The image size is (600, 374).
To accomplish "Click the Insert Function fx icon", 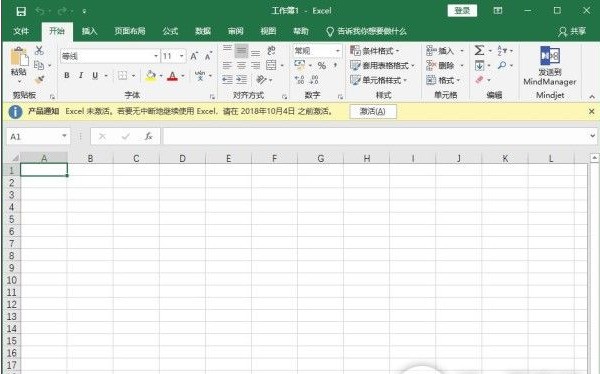I will (148, 136).
